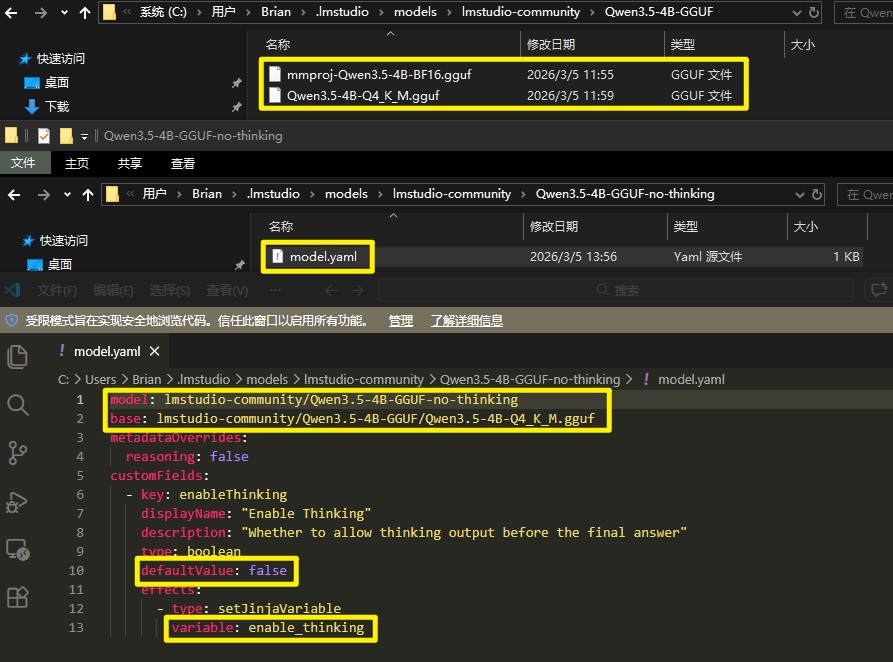Open recent locations dropdown in lower Explorer
The width and height of the screenshot is (893, 662).
(65, 194)
